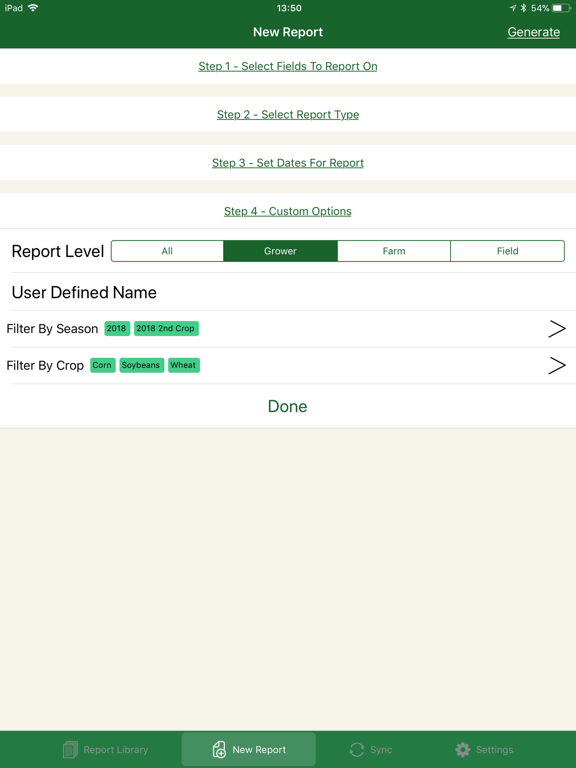
Task: Tap the battery indicator icon
Action: (x=561, y=8)
